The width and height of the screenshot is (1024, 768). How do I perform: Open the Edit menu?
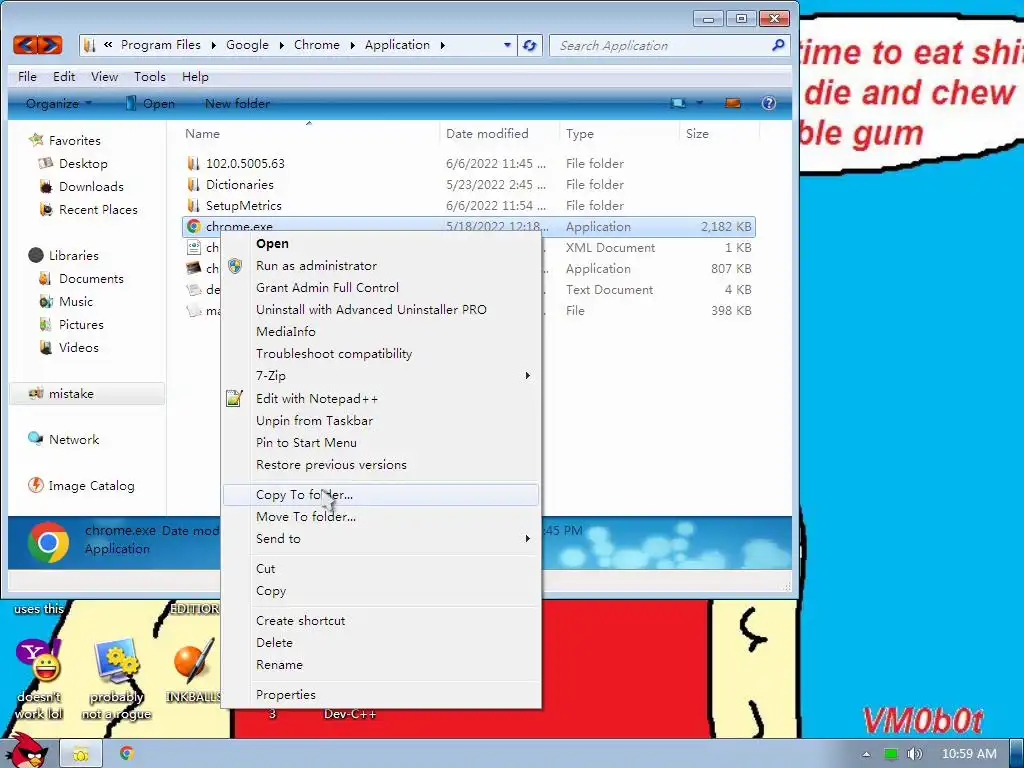pos(64,76)
